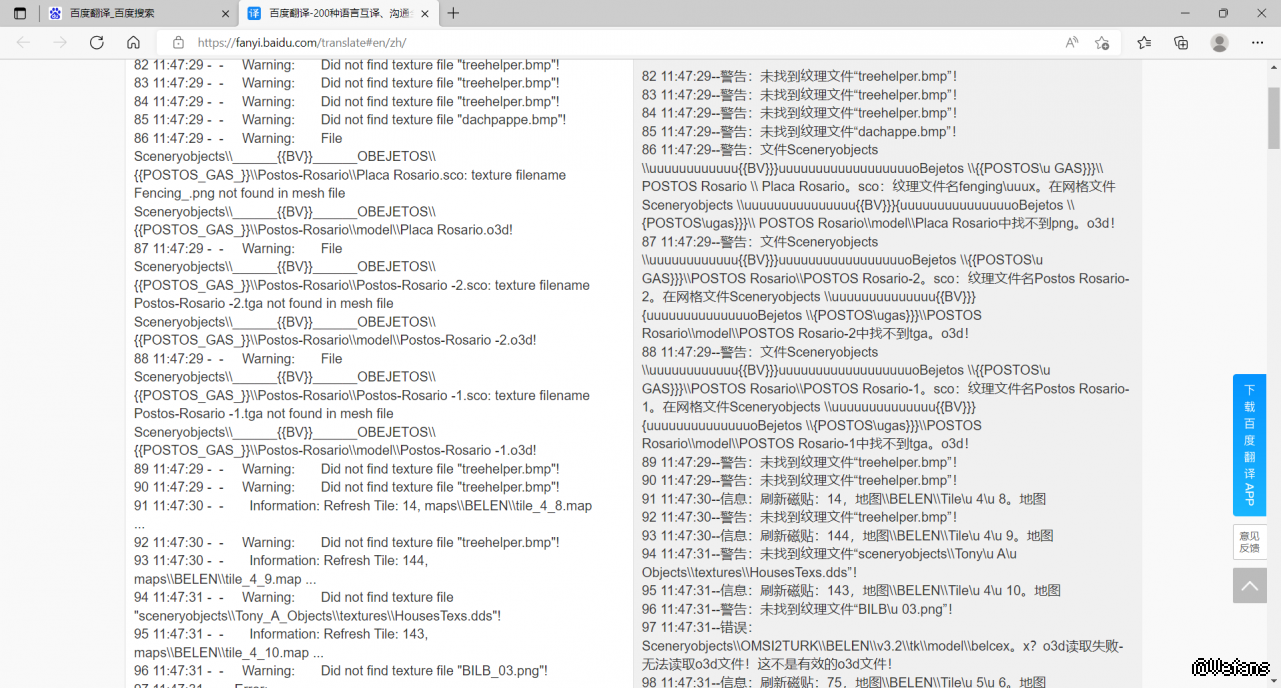Viewport: 1281px width, 688px height.
Task: Open a new browser tab
Action: click(453, 13)
